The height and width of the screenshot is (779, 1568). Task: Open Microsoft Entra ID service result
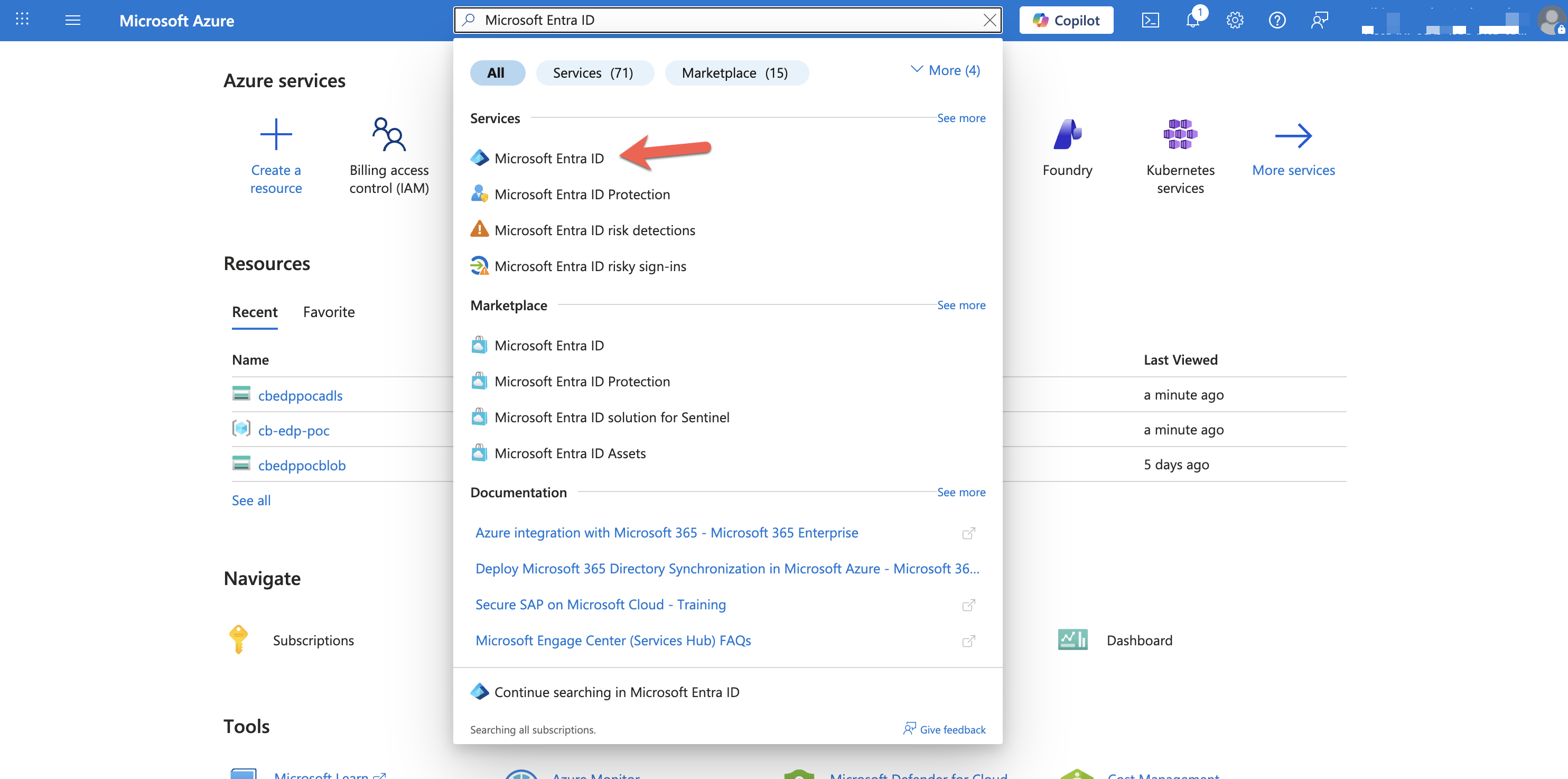[x=548, y=159]
